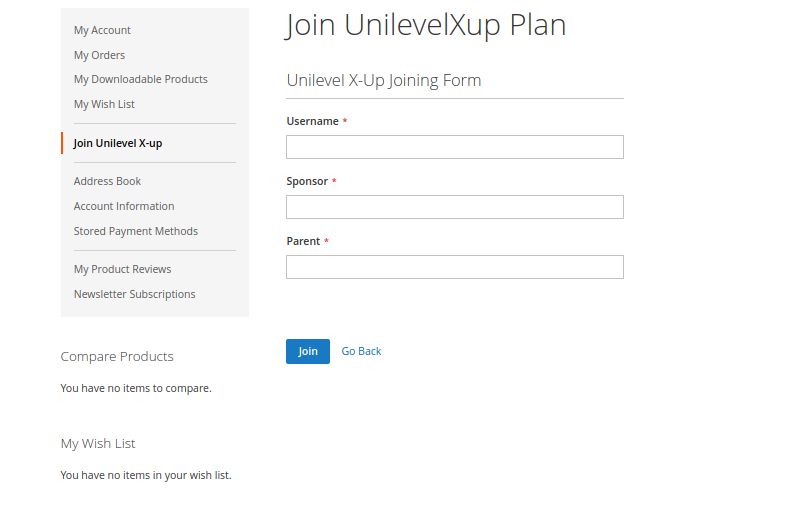This screenshot has height=520, width=808.
Task: Click the Go Back link
Action: [361, 351]
